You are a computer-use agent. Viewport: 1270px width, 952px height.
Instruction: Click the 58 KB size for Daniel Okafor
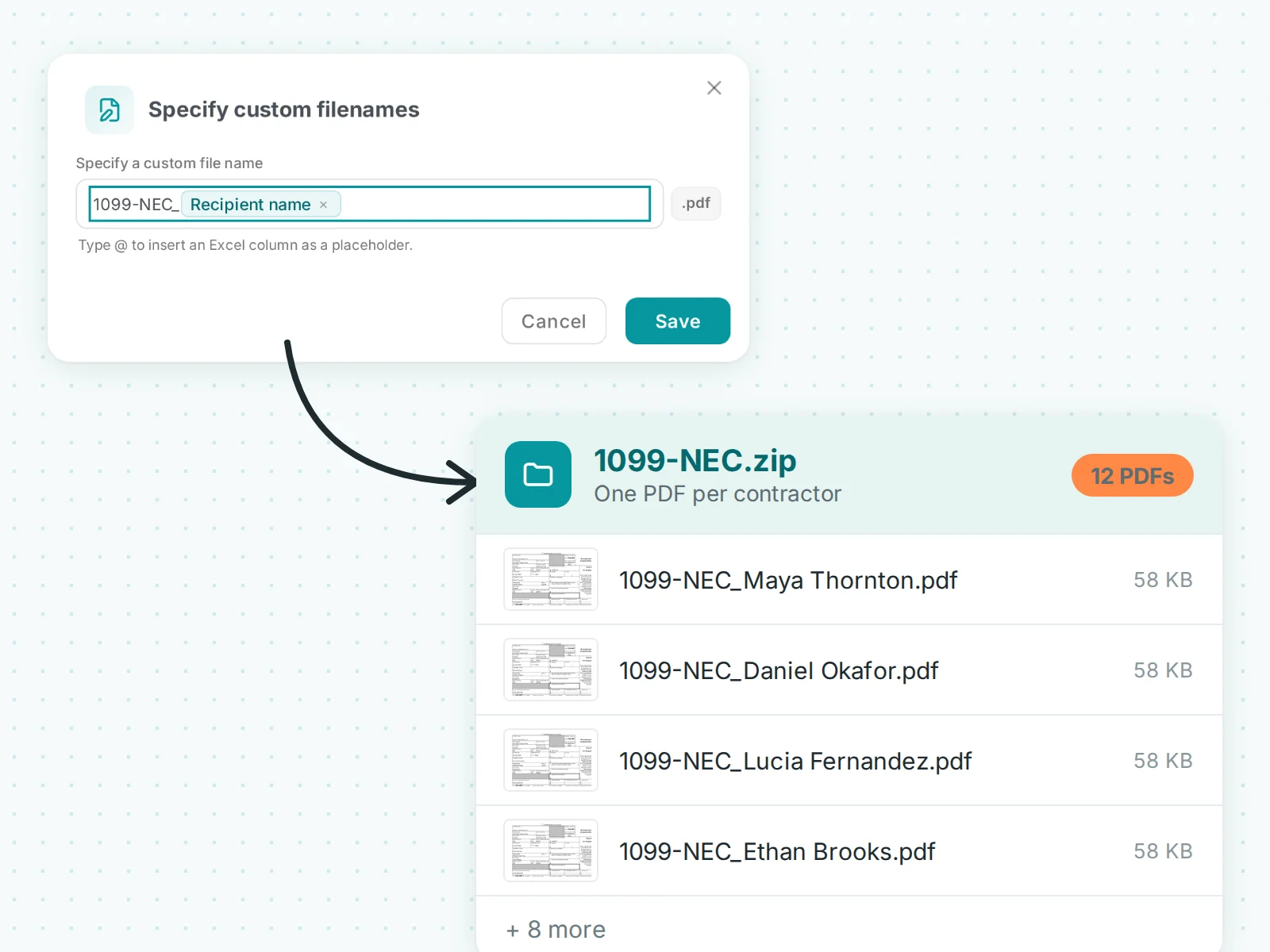tap(1163, 670)
